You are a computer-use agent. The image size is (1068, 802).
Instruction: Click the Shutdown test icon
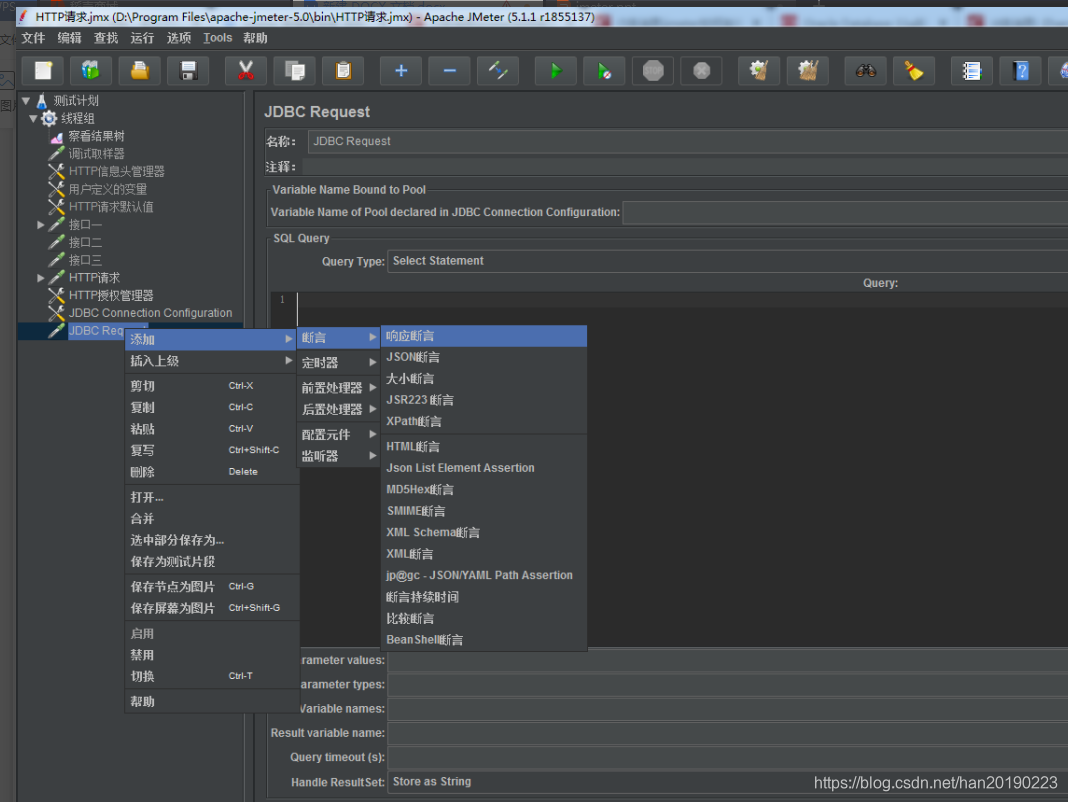702,71
